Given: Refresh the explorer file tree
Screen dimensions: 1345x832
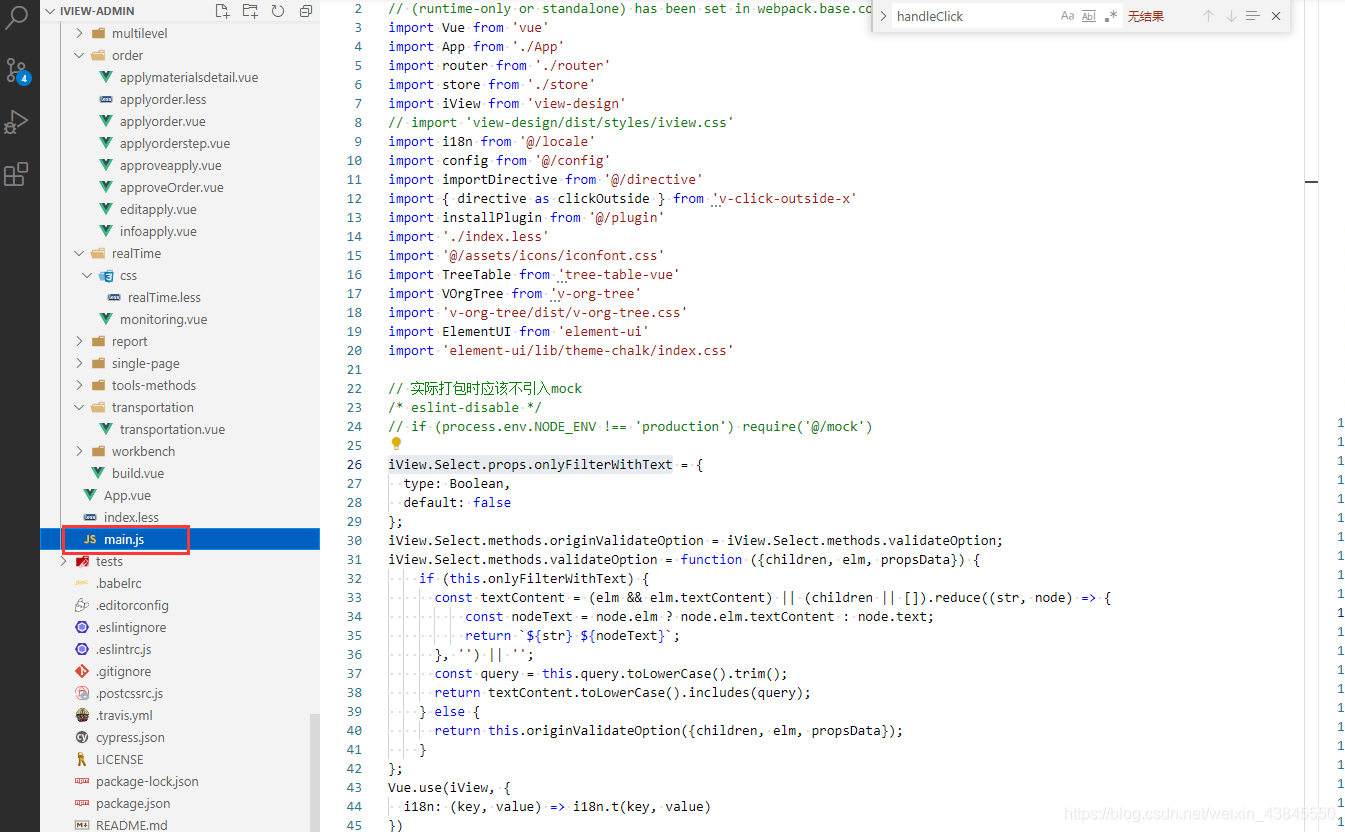Looking at the screenshot, I should click(x=278, y=11).
